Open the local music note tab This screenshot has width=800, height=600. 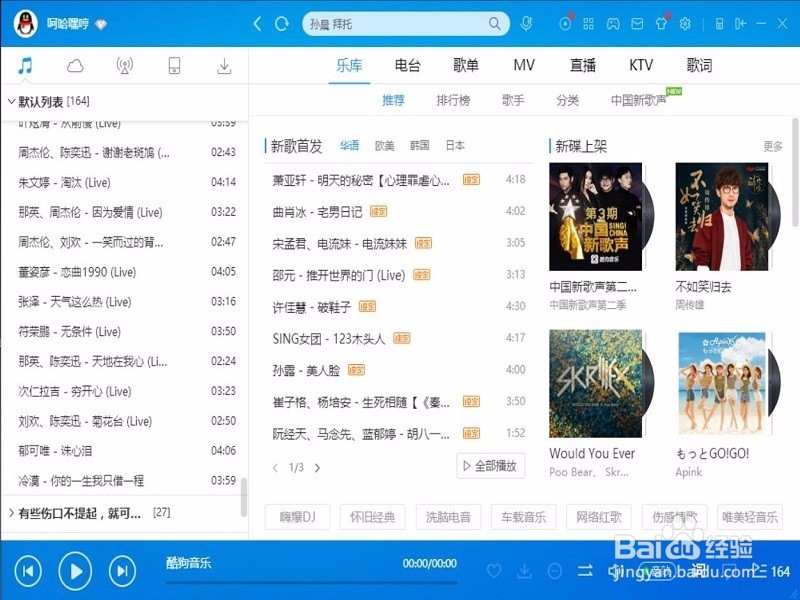click(x=25, y=65)
